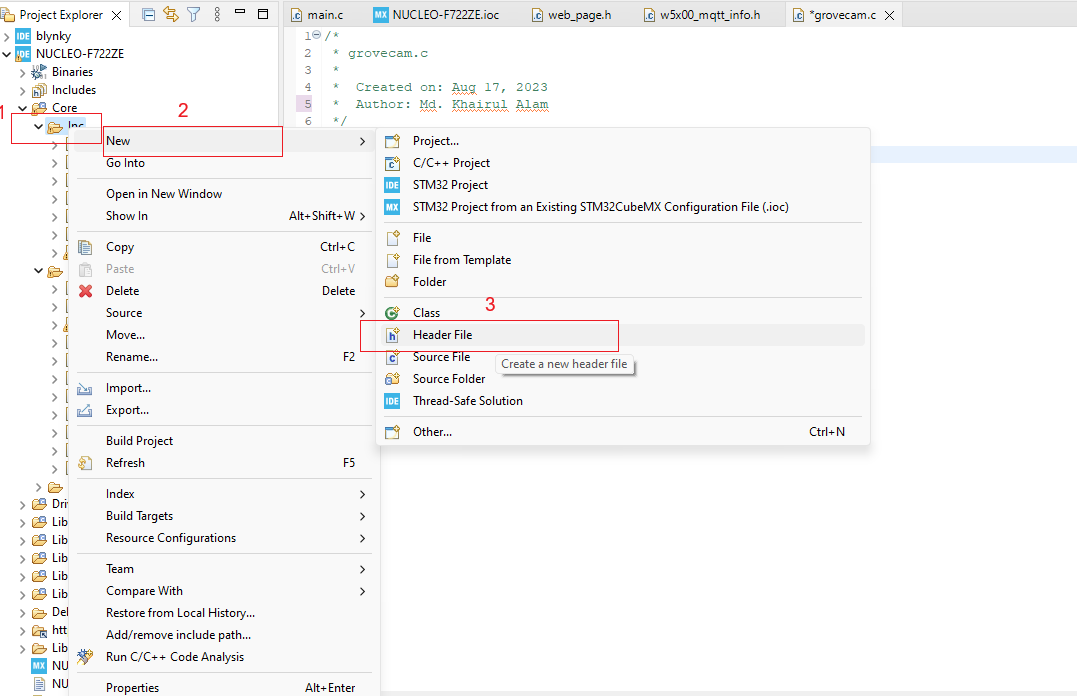The image size is (1077, 696).
Task: Choose Restore from Local History...
Action: coord(224,613)
